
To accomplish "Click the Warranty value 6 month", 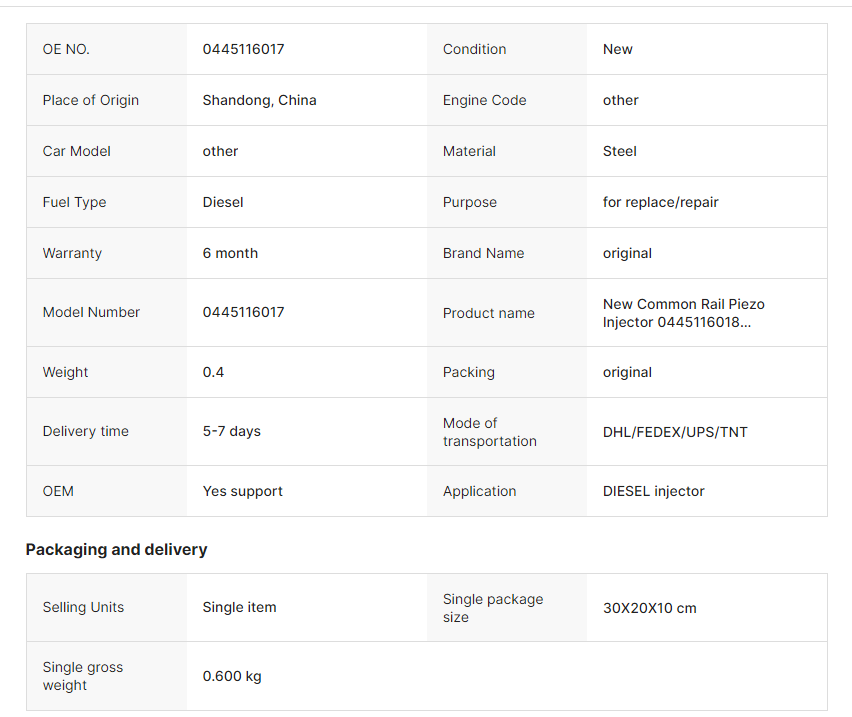I will tap(230, 254).
